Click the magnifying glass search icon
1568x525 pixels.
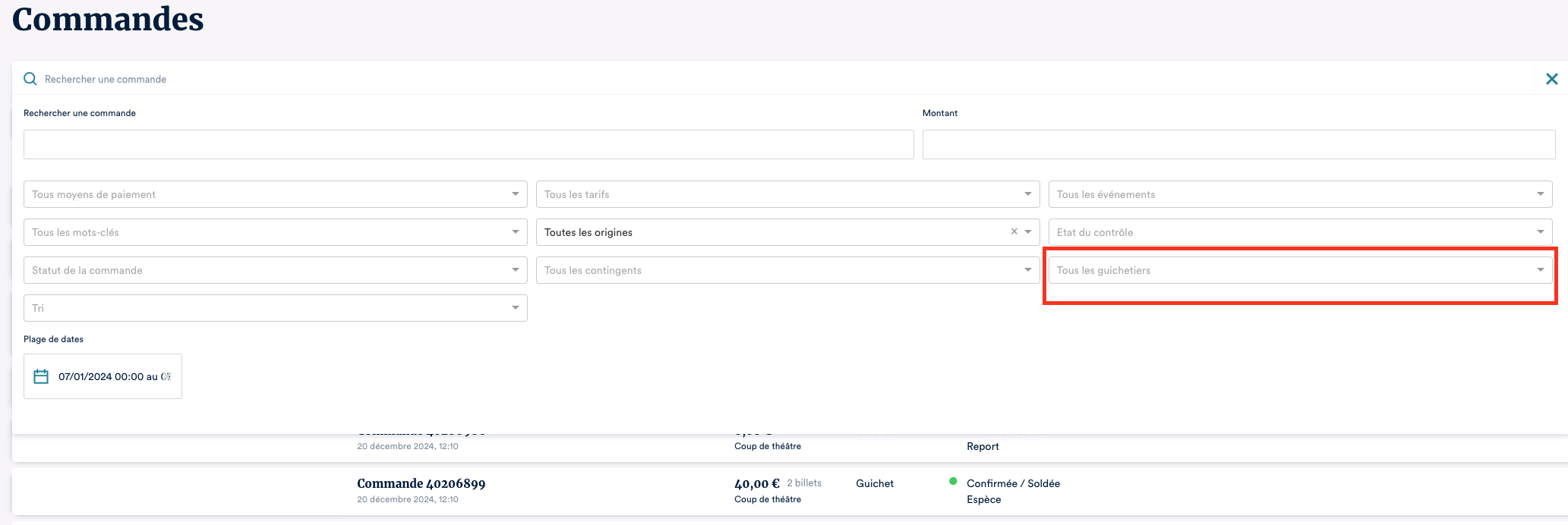tap(30, 79)
